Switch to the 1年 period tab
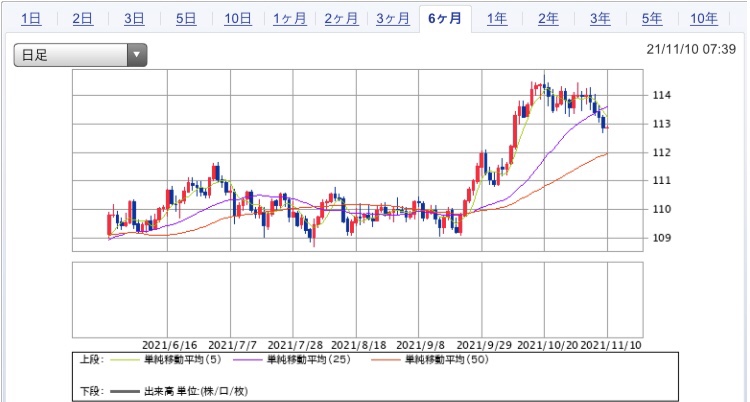This screenshot has height=402, width=750. [x=497, y=19]
